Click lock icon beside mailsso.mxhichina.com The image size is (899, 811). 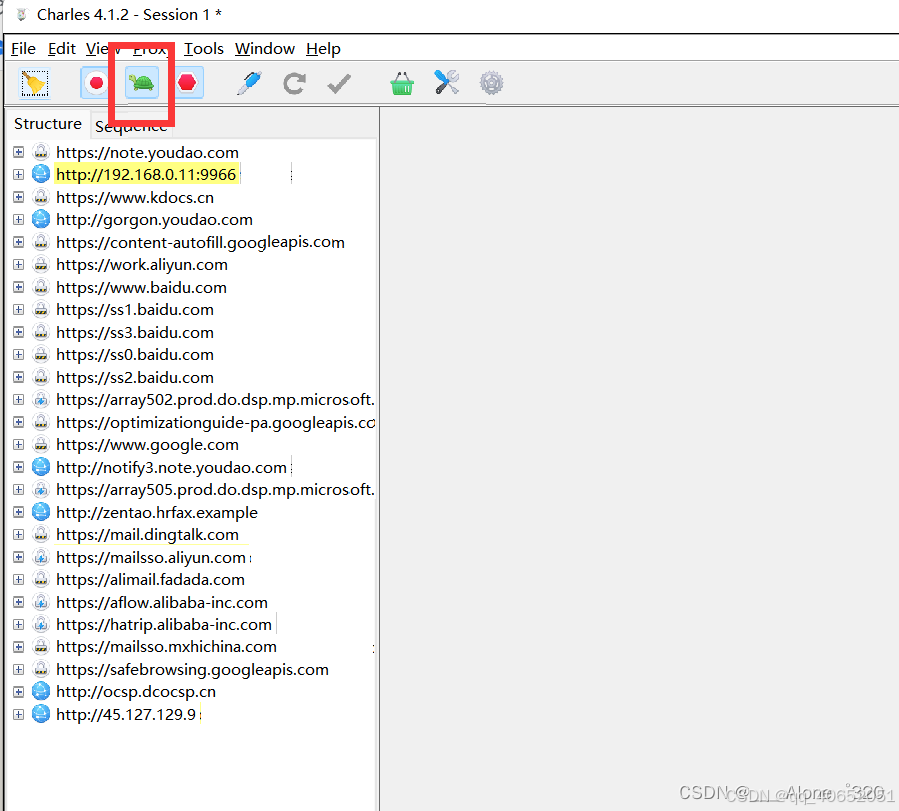tap(41, 647)
